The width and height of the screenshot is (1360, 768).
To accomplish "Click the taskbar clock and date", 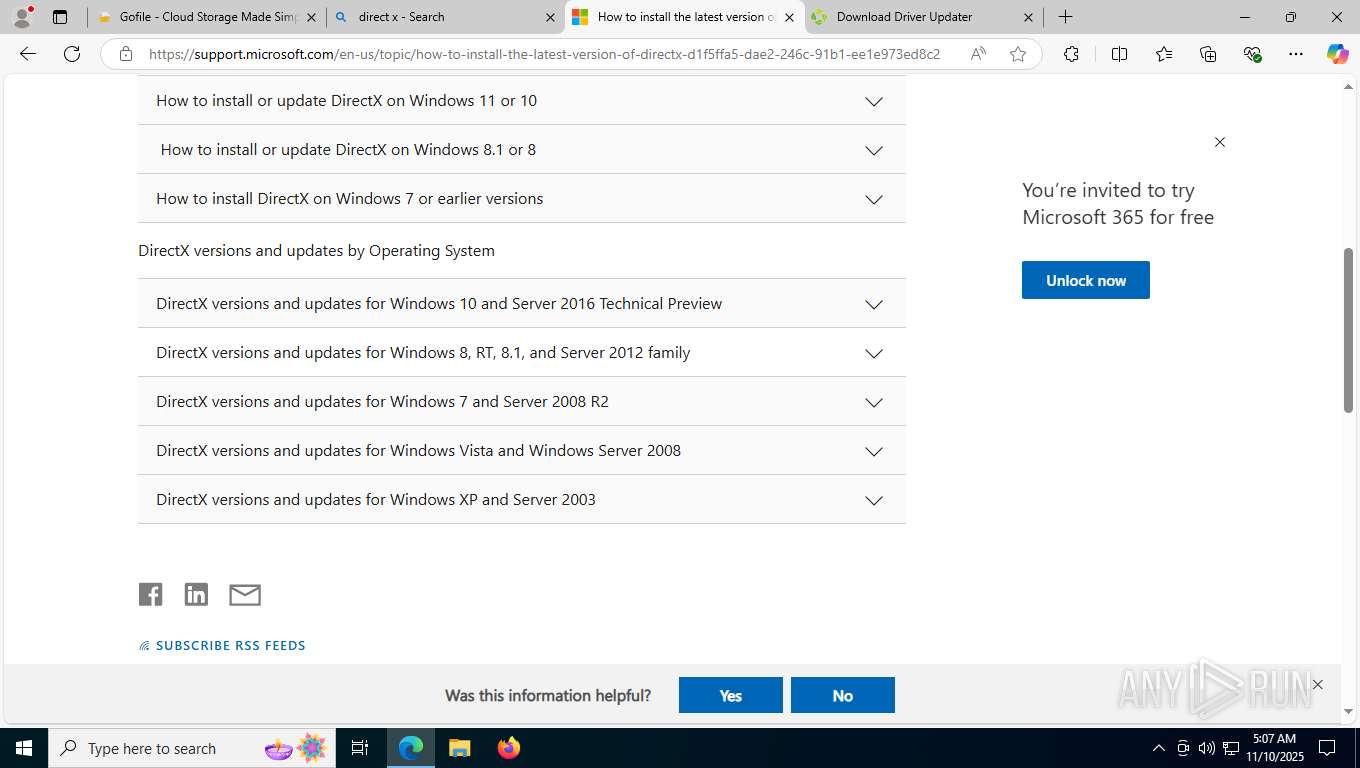I will coord(1274,748).
